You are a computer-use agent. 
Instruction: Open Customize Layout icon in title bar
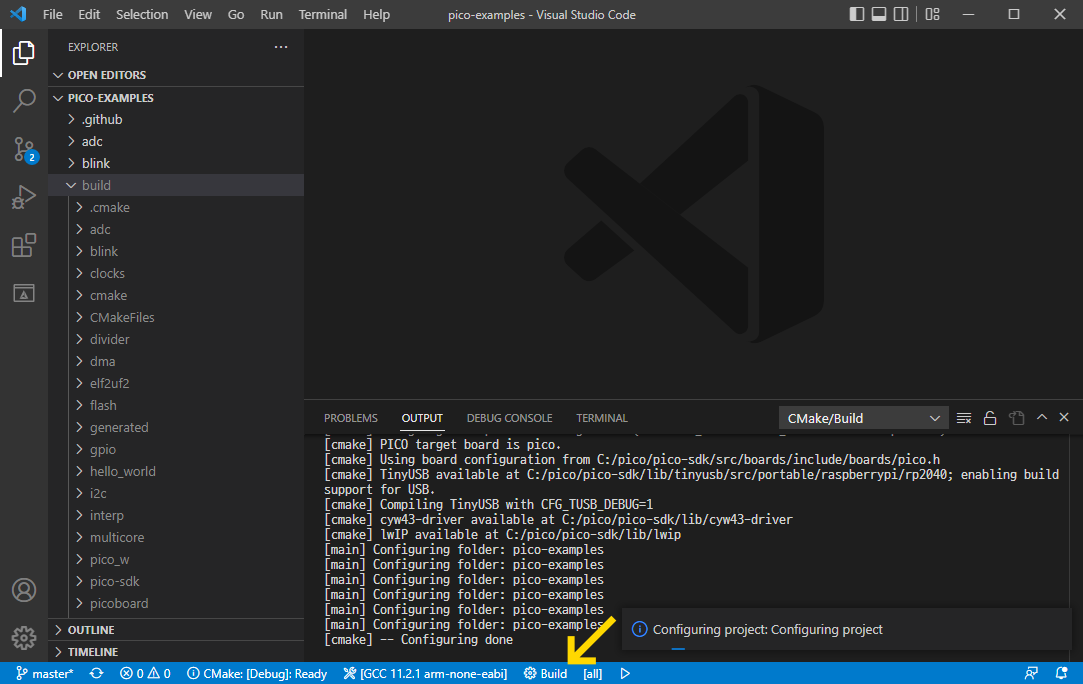tap(932, 15)
